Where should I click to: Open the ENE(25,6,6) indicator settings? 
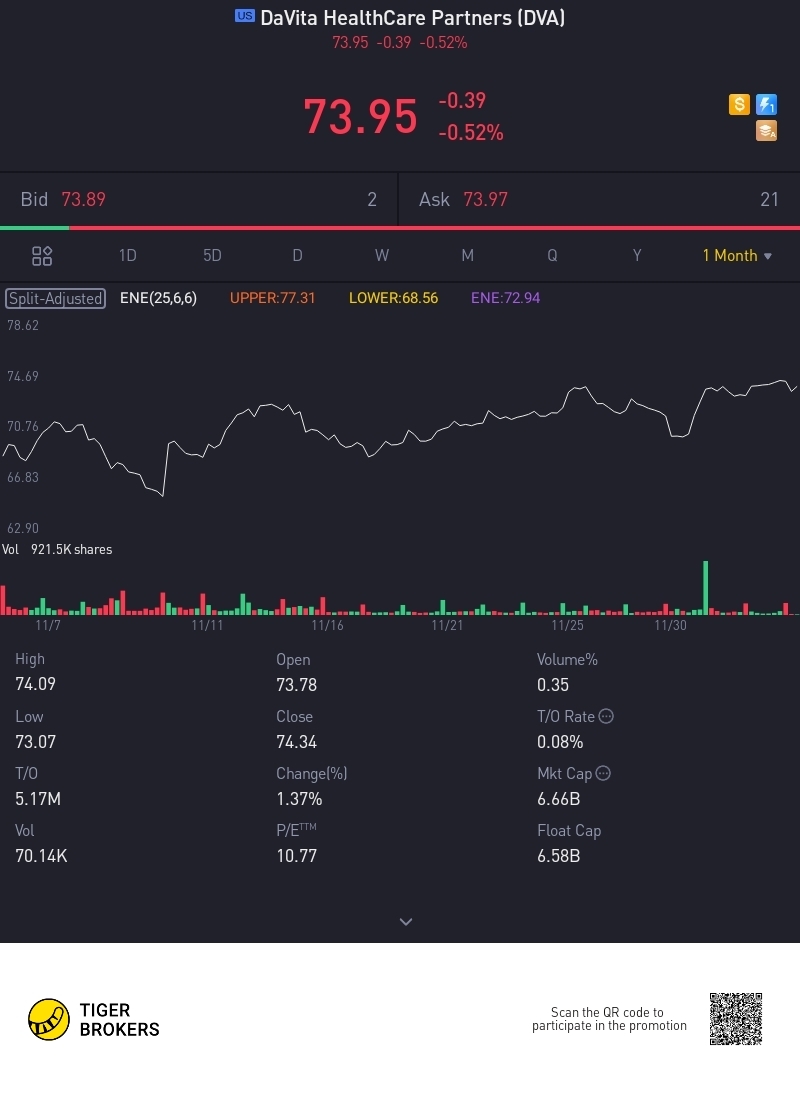pyautogui.click(x=158, y=298)
